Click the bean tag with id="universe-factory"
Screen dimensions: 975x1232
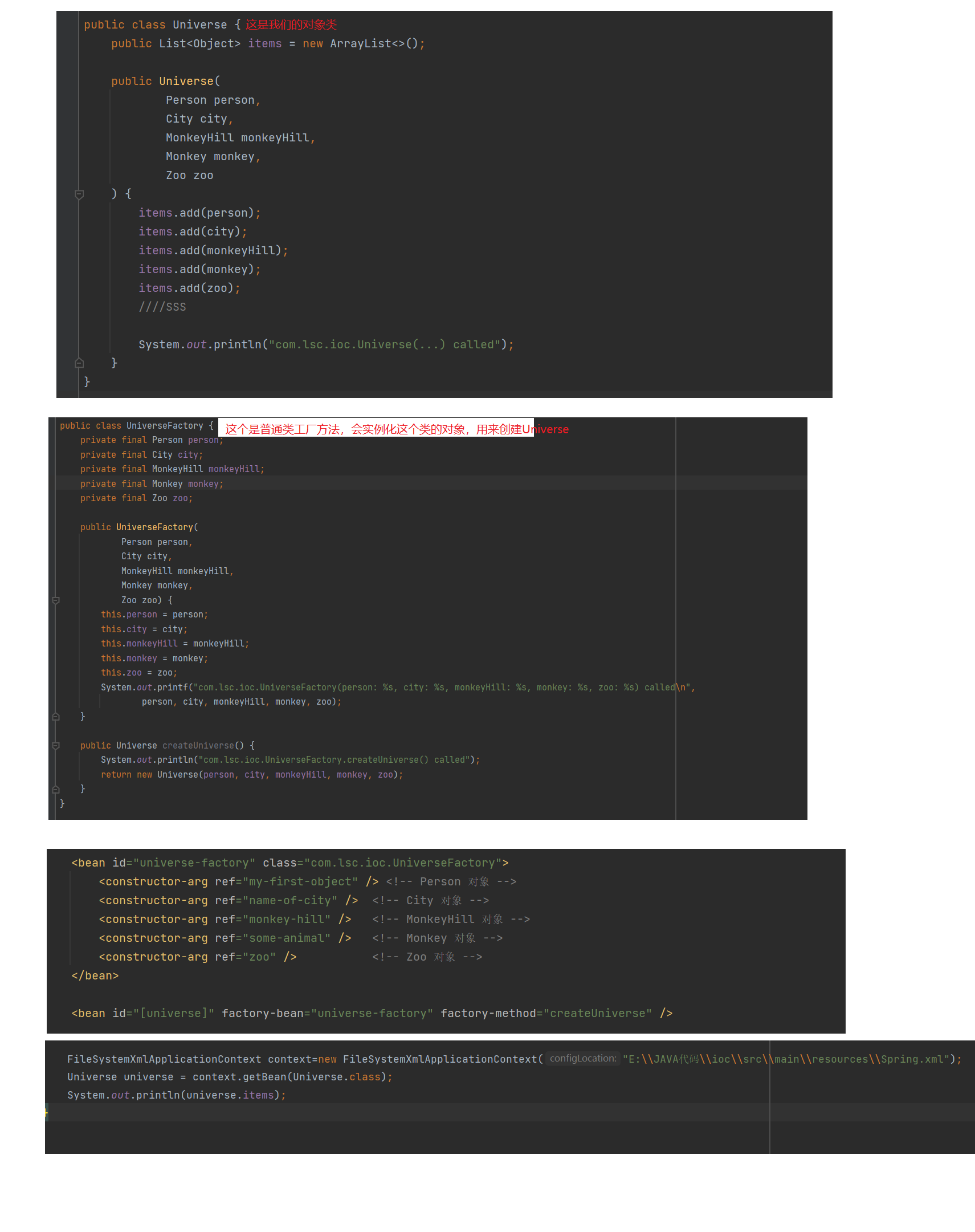[x=290, y=863]
